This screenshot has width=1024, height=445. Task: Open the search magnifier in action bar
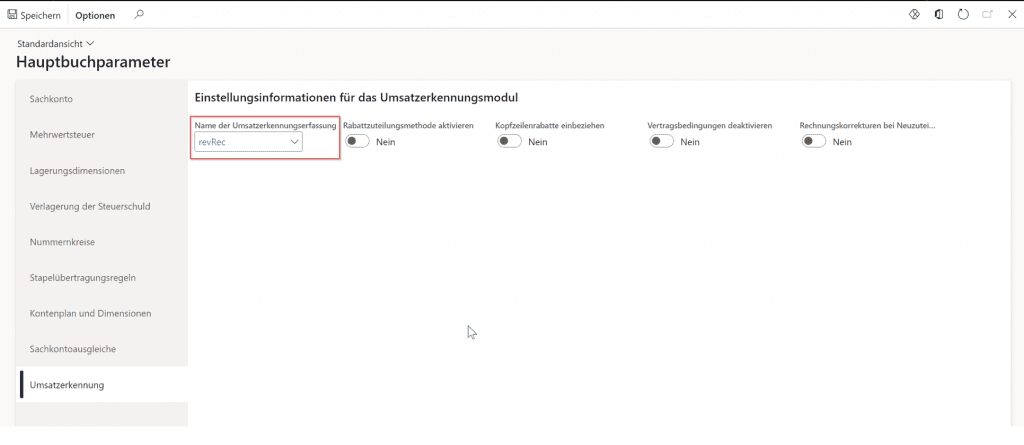click(x=139, y=15)
